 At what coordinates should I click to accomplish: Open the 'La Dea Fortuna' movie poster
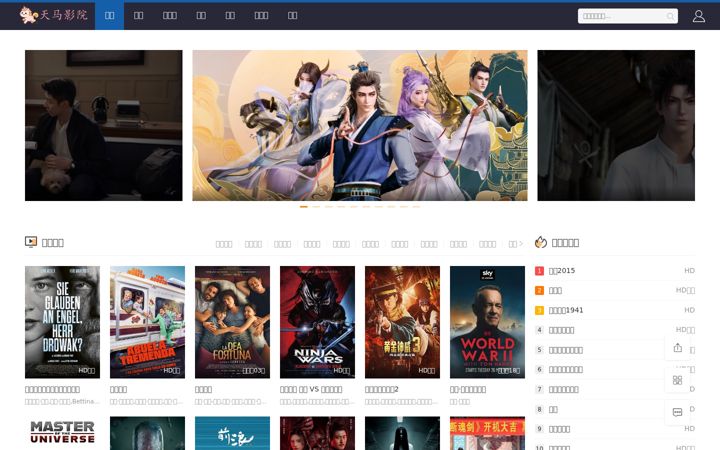(232, 322)
